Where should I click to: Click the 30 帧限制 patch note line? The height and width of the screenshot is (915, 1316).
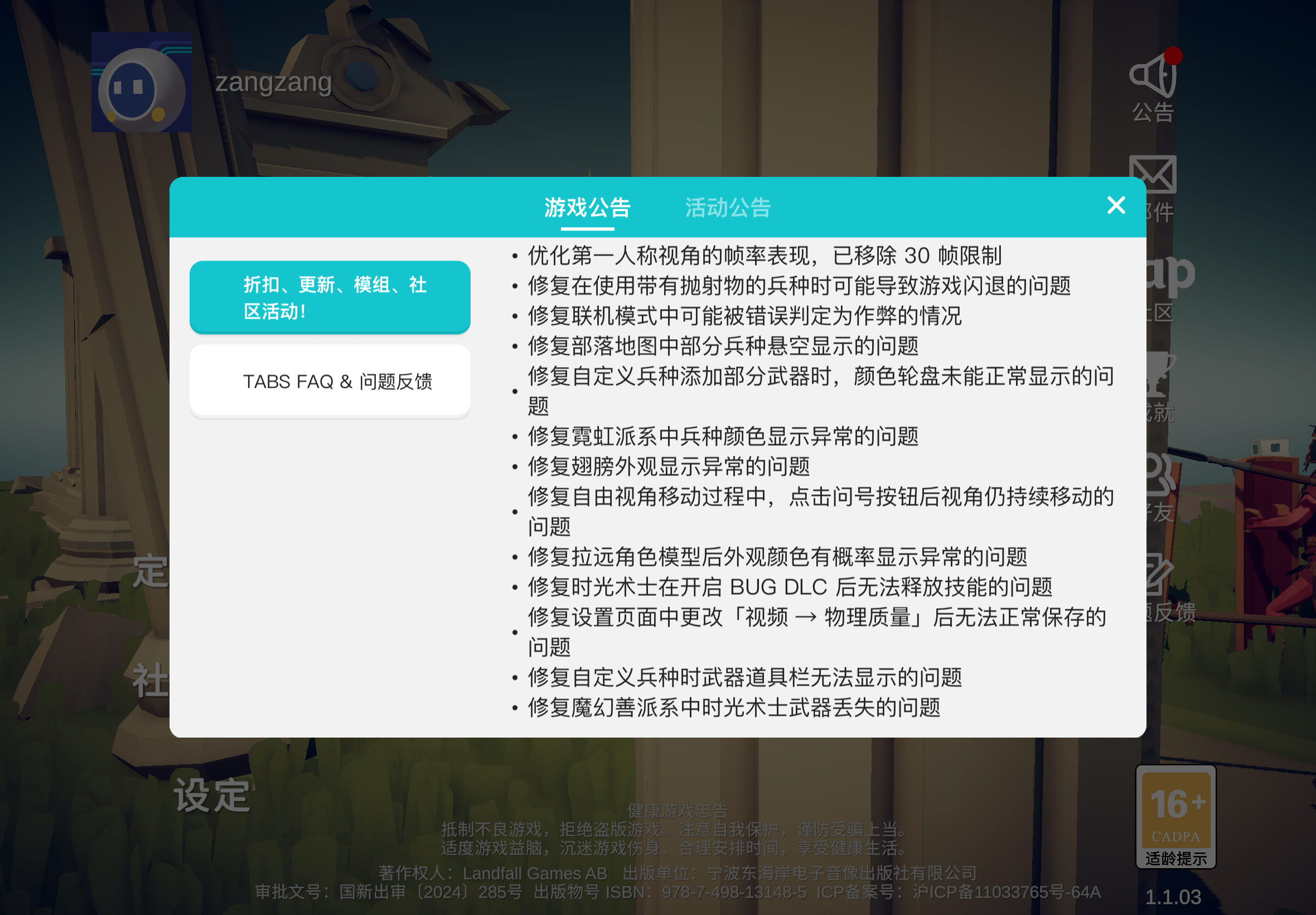[764, 256]
